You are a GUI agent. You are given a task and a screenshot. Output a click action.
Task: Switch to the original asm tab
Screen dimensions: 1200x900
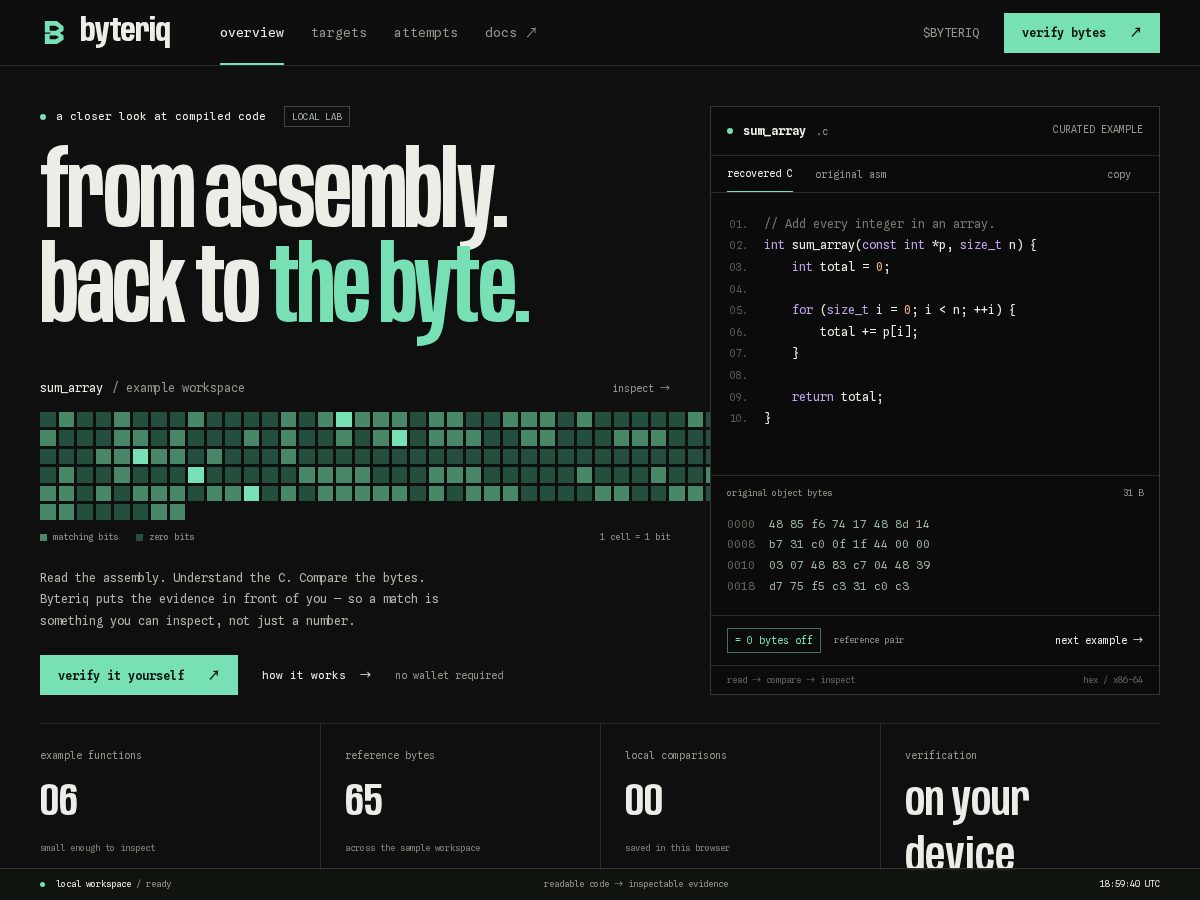click(851, 174)
